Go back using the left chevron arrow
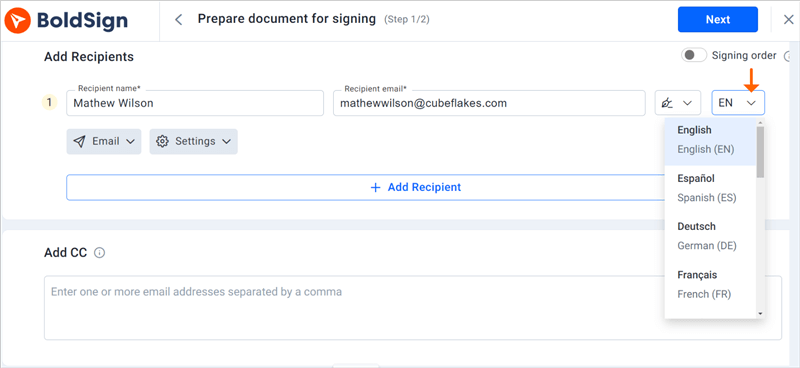 coord(179,20)
